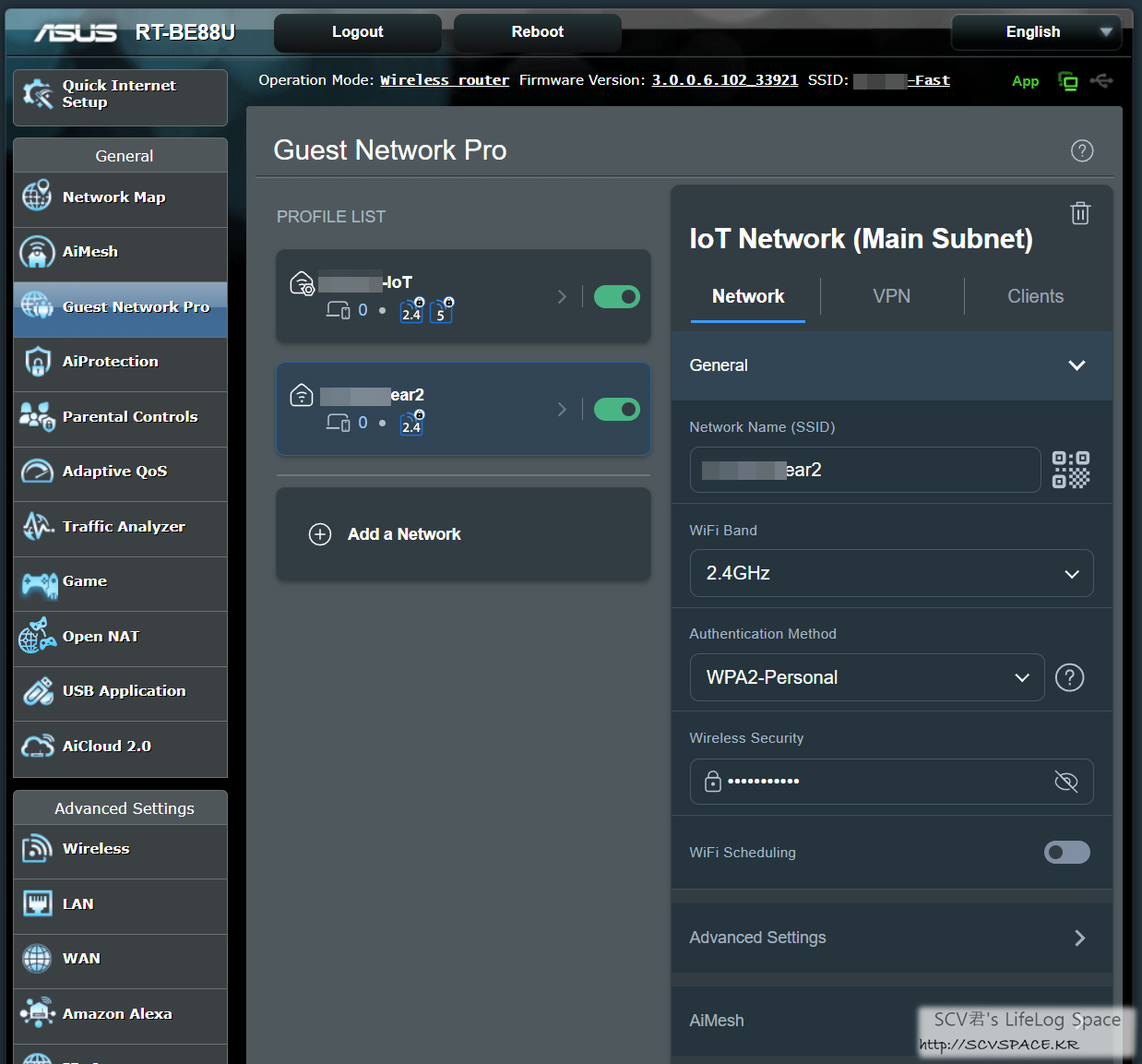Toggle off the ear2 profile switch
The height and width of the screenshot is (1064, 1142).
(x=617, y=409)
